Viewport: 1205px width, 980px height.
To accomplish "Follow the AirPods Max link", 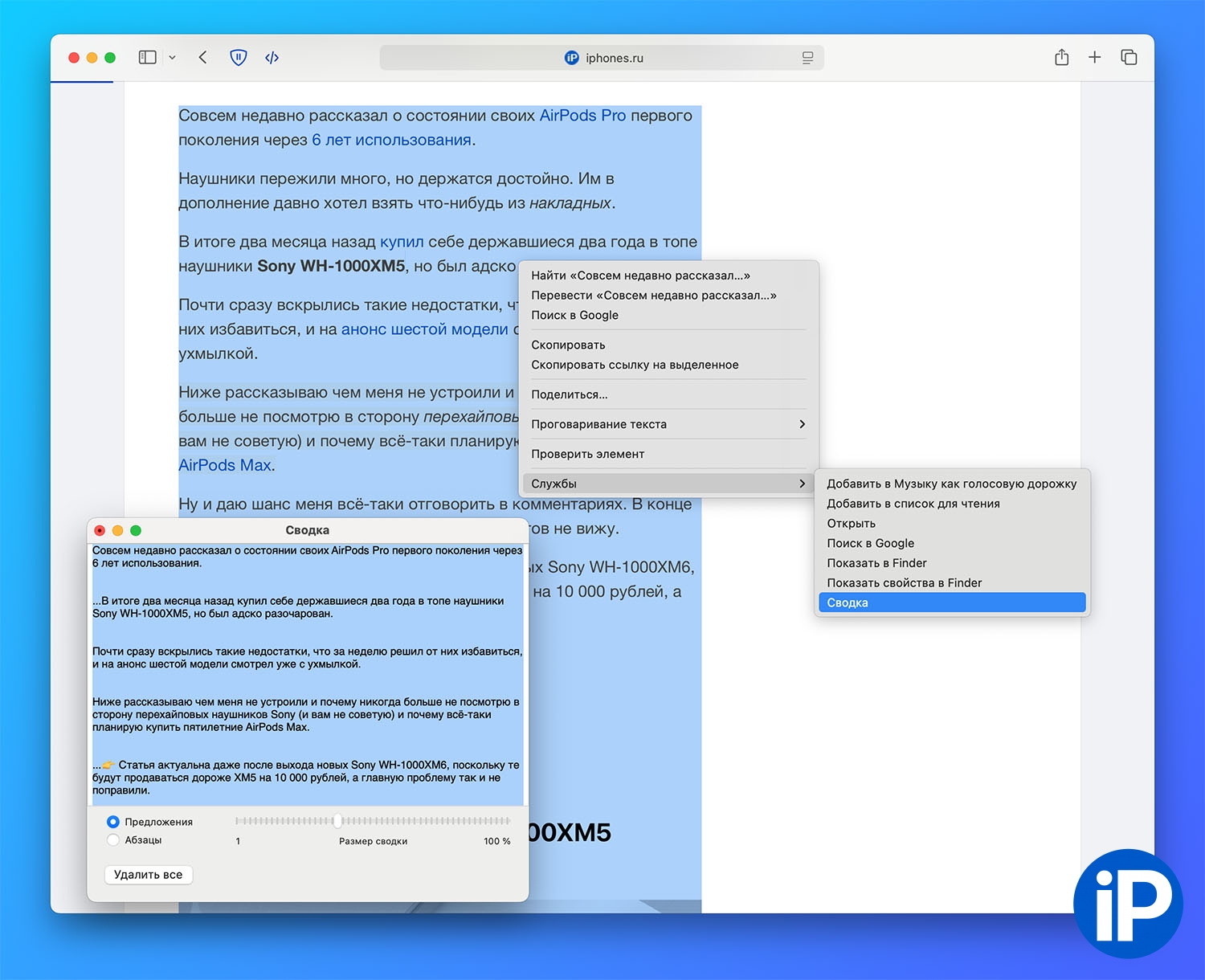I will pos(225,465).
